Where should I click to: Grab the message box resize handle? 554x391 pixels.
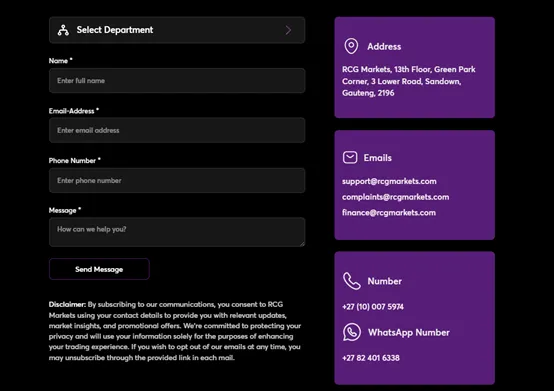pyautogui.click(x=302, y=244)
